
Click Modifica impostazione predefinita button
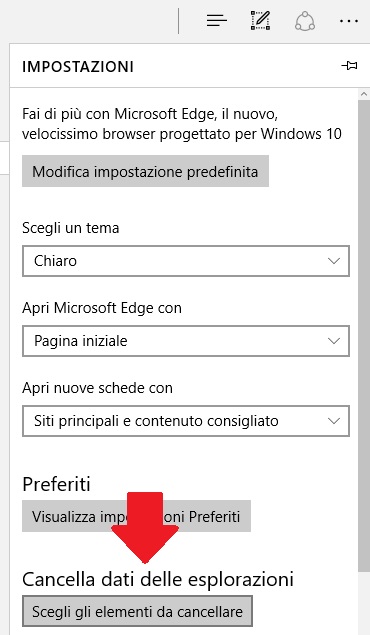click(145, 171)
